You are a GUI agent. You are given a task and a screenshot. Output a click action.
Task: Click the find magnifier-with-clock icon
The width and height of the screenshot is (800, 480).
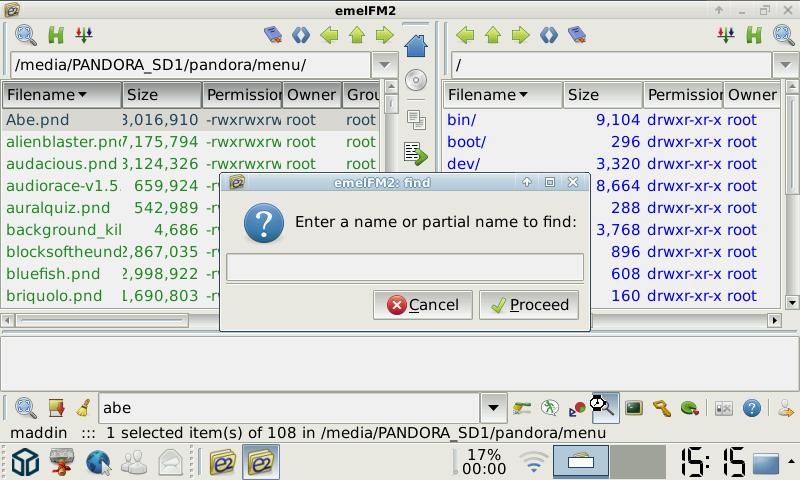point(605,408)
